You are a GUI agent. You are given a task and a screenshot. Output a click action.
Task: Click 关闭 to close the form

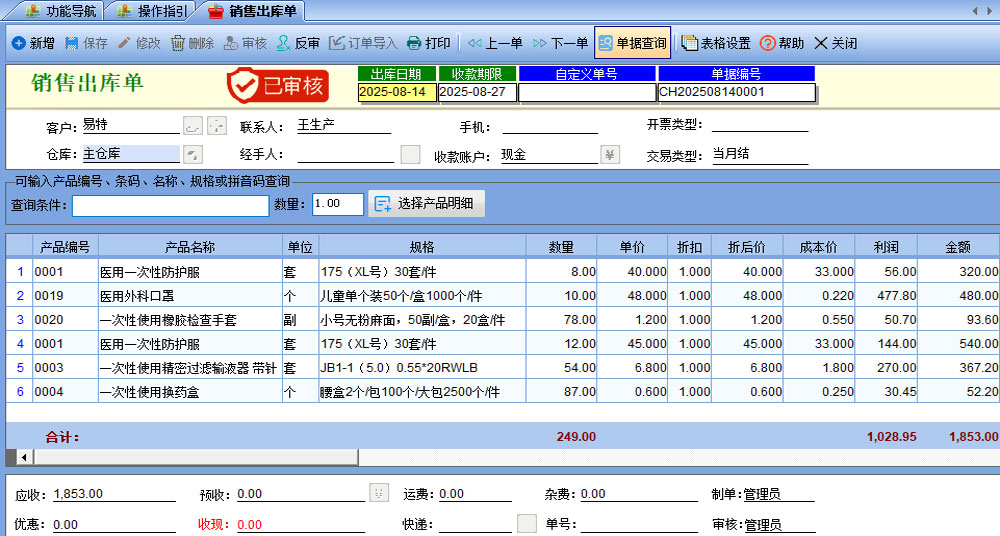[x=835, y=43]
